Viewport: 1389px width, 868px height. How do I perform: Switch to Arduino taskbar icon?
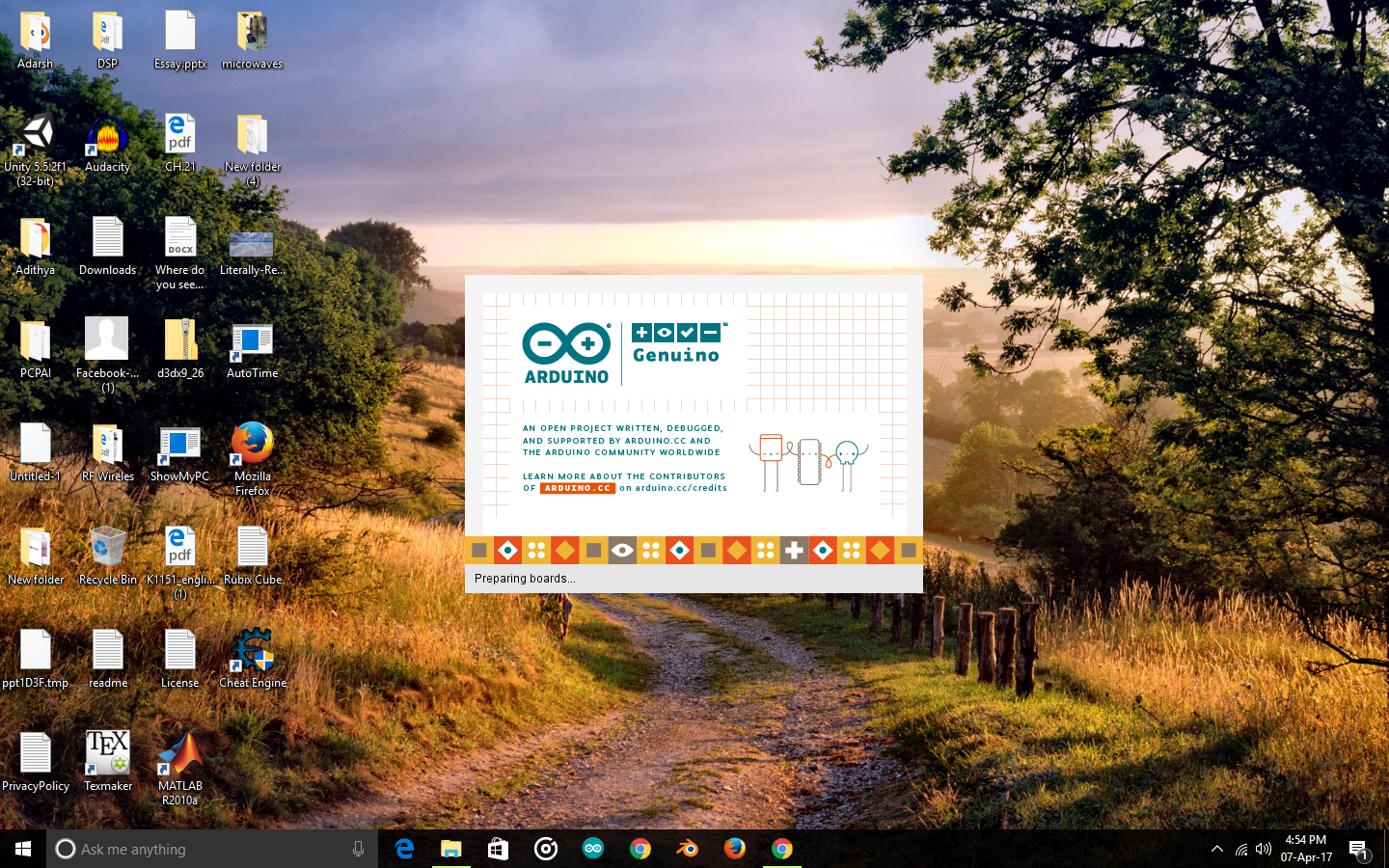coord(593,849)
